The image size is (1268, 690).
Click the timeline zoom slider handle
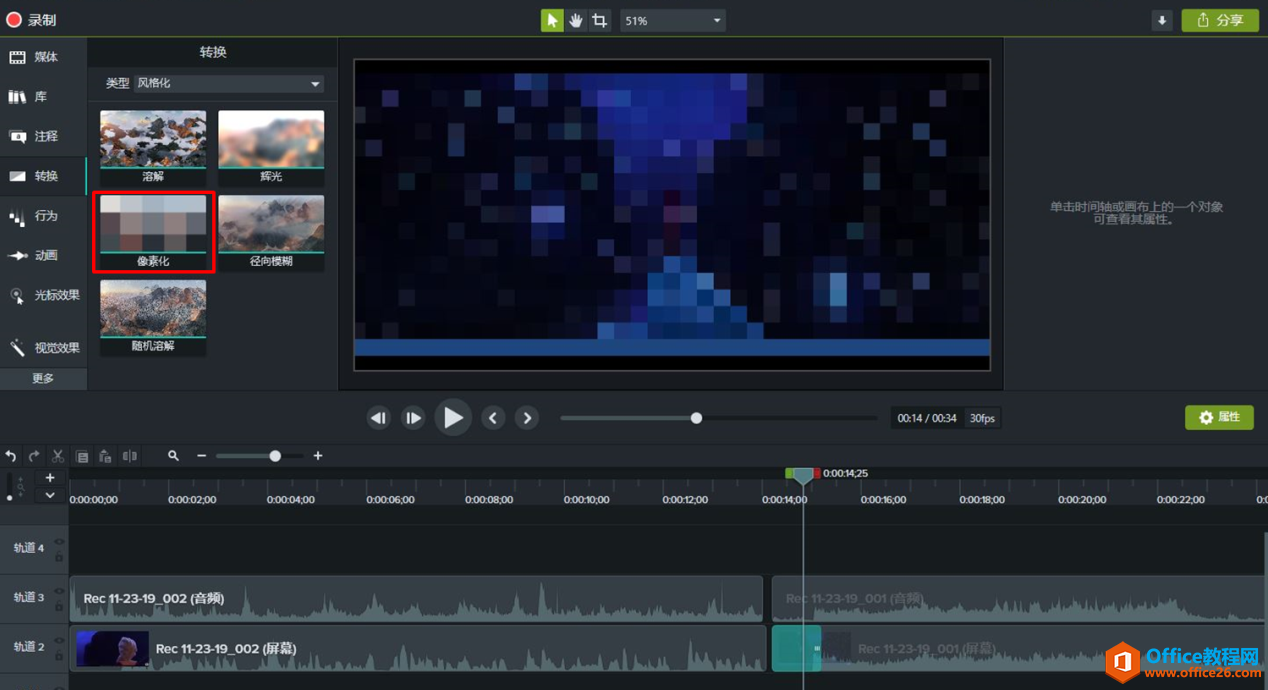point(275,456)
